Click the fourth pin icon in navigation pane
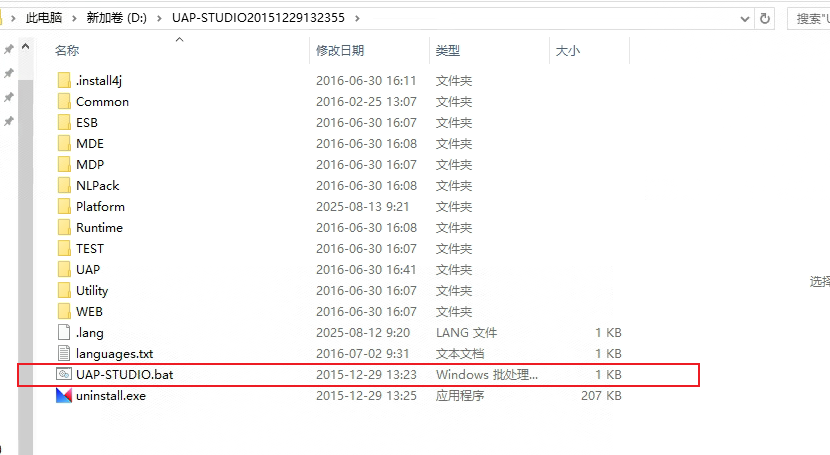Viewport: 830px width, 455px height. tap(8, 122)
